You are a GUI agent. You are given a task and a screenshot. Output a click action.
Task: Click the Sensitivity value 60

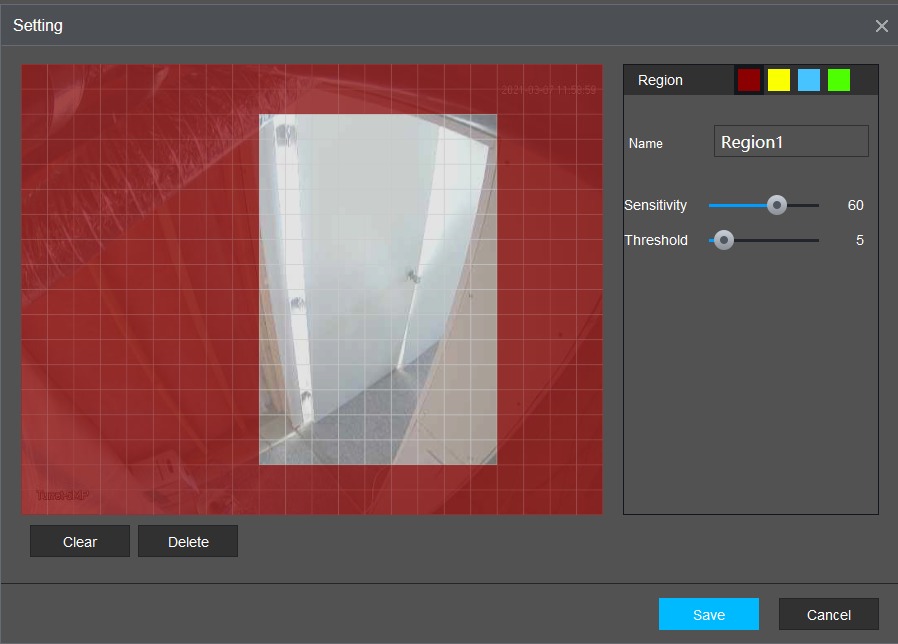[x=855, y=205]
